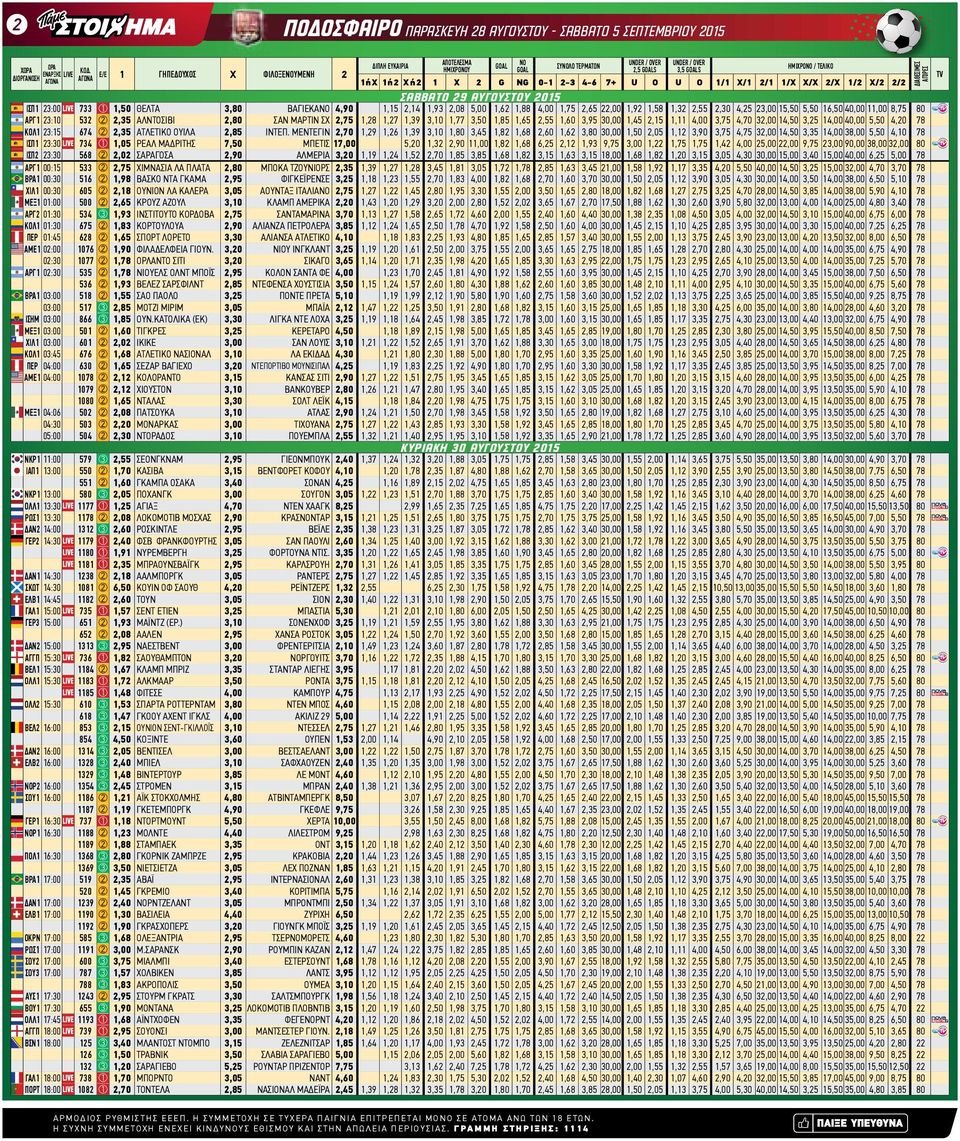
Task: Click the TV column header
Action: pyautogui.click(x=940, y=74)
